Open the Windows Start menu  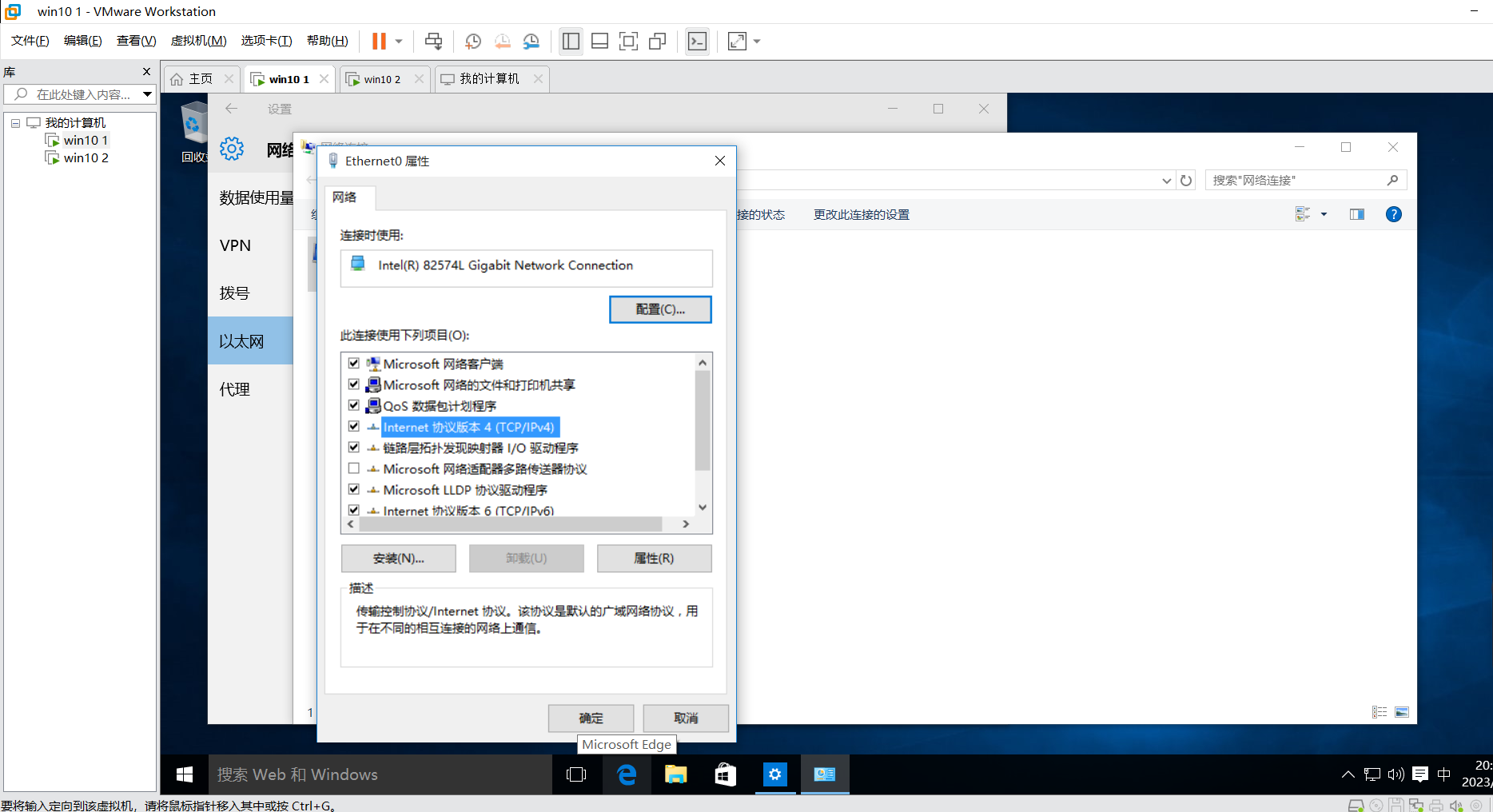pyautogui.click(x=185, y=774)
